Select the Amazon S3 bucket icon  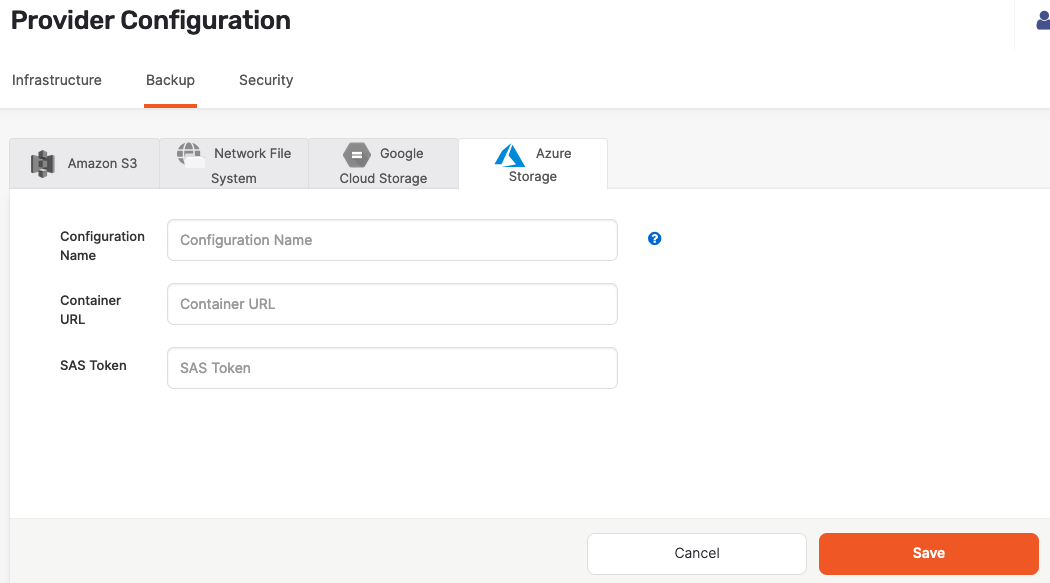click(43, 163)
